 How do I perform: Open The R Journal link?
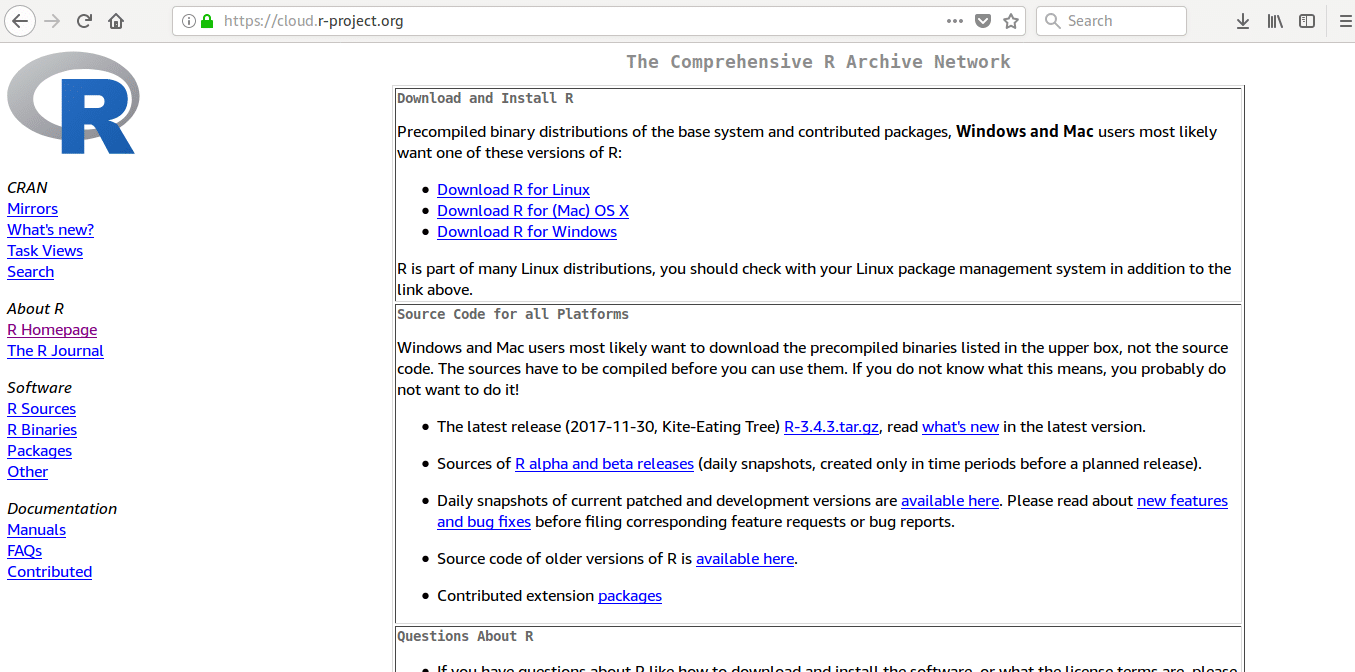point(55,351)
